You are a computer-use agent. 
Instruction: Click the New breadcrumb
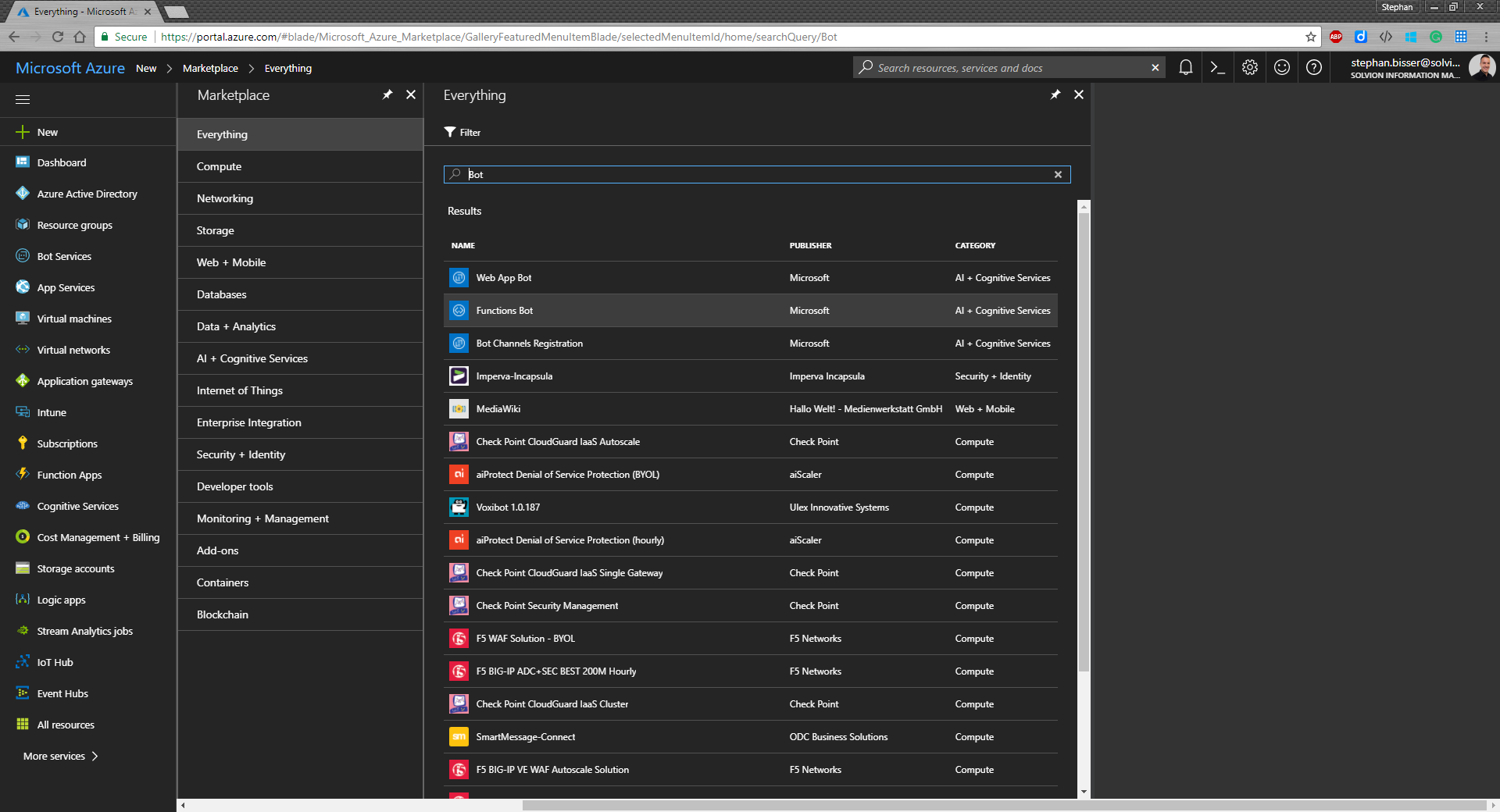(x=146, y=69)
